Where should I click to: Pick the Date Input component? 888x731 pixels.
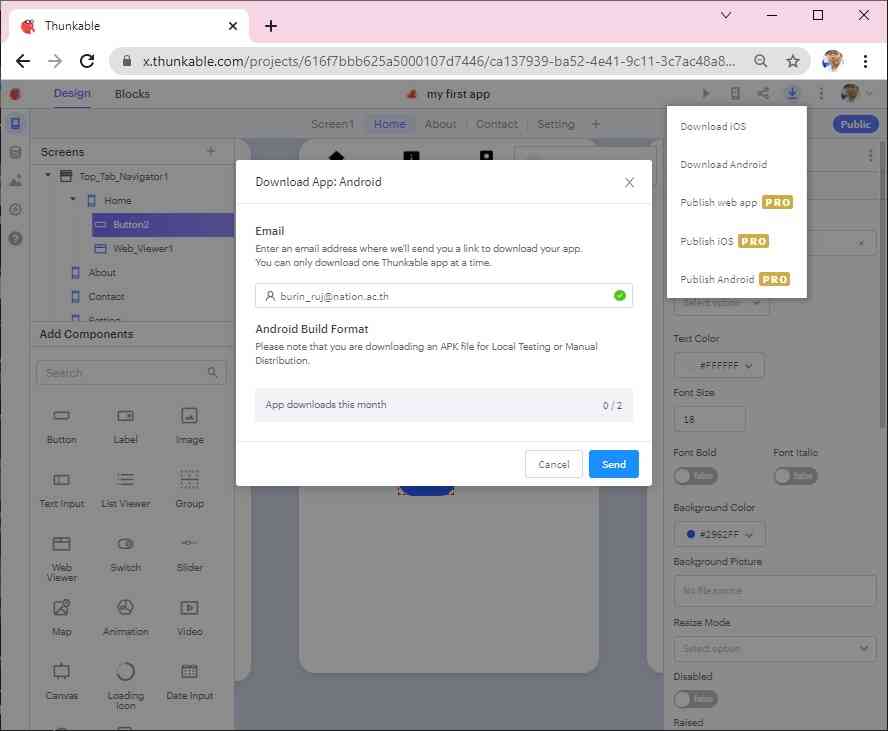(189, 682)
